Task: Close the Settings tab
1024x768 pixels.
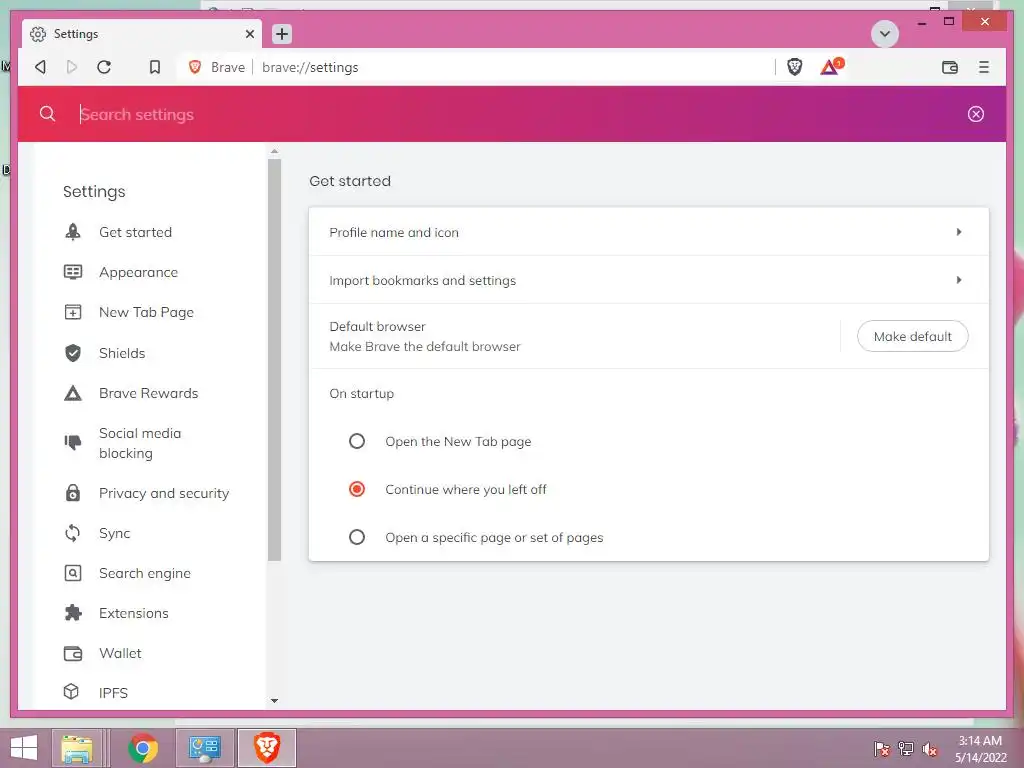Action: pyautogui.click(x=249, y=34)
